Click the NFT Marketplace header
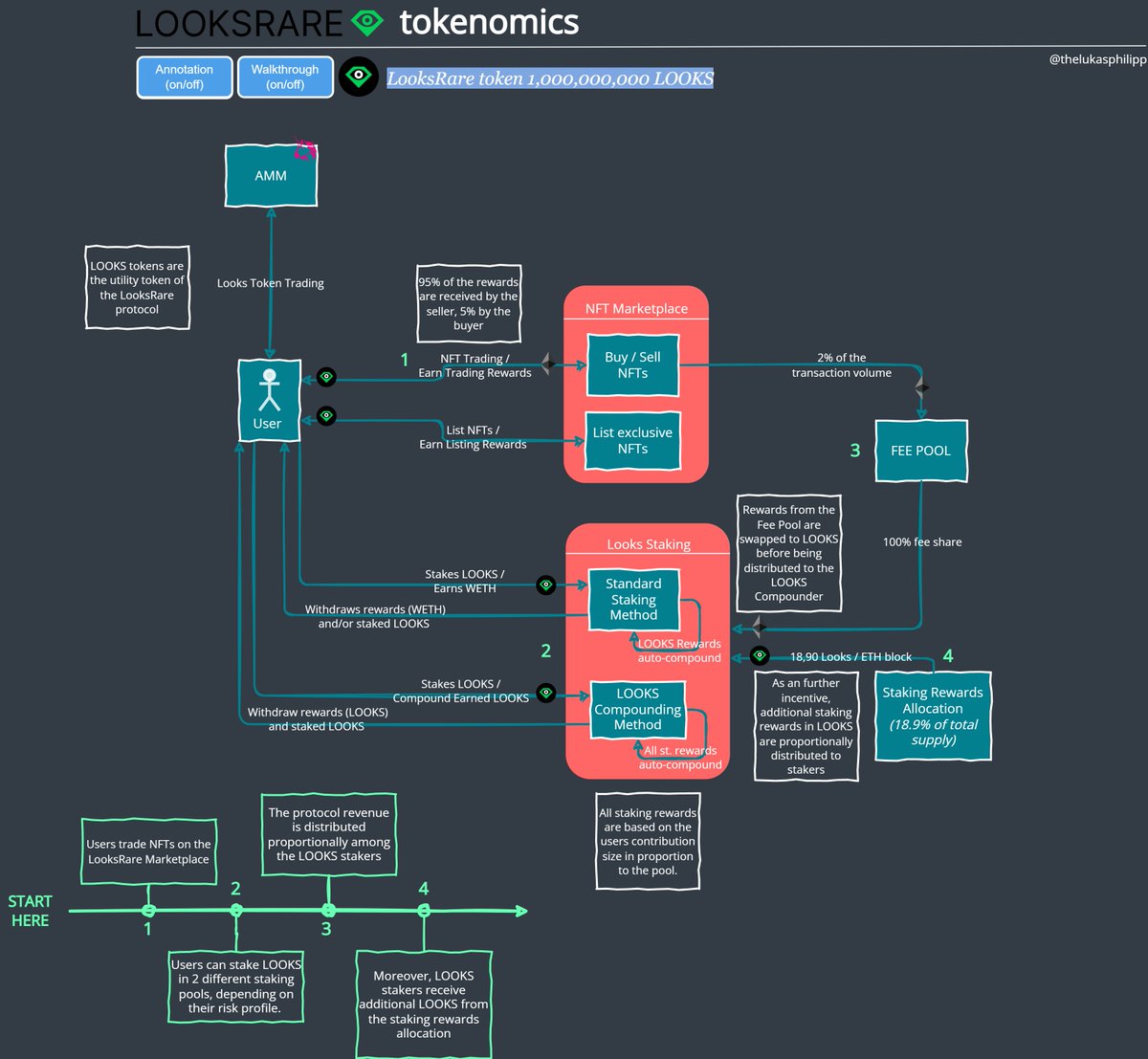The height and width of the screenshot is (1059, 1148). coord(636,308)
